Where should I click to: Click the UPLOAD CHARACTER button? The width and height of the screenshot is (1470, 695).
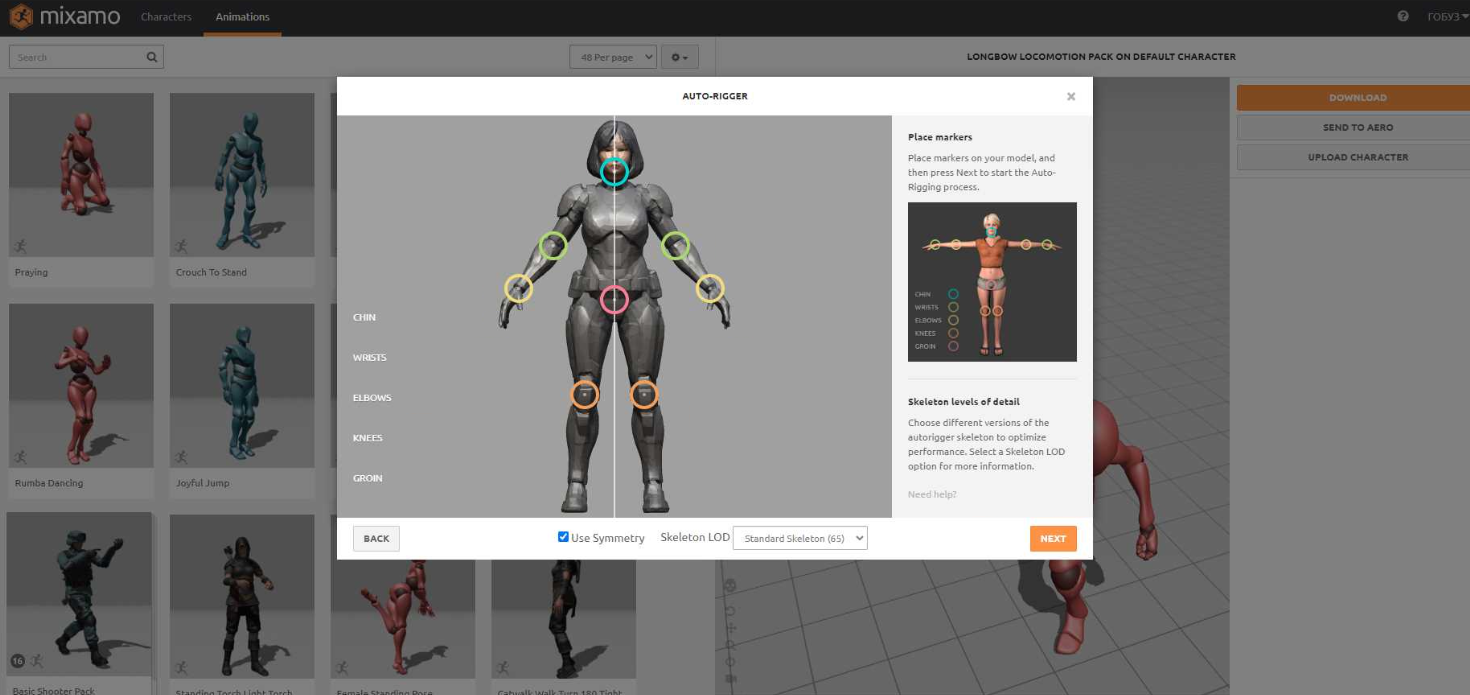1357,157
